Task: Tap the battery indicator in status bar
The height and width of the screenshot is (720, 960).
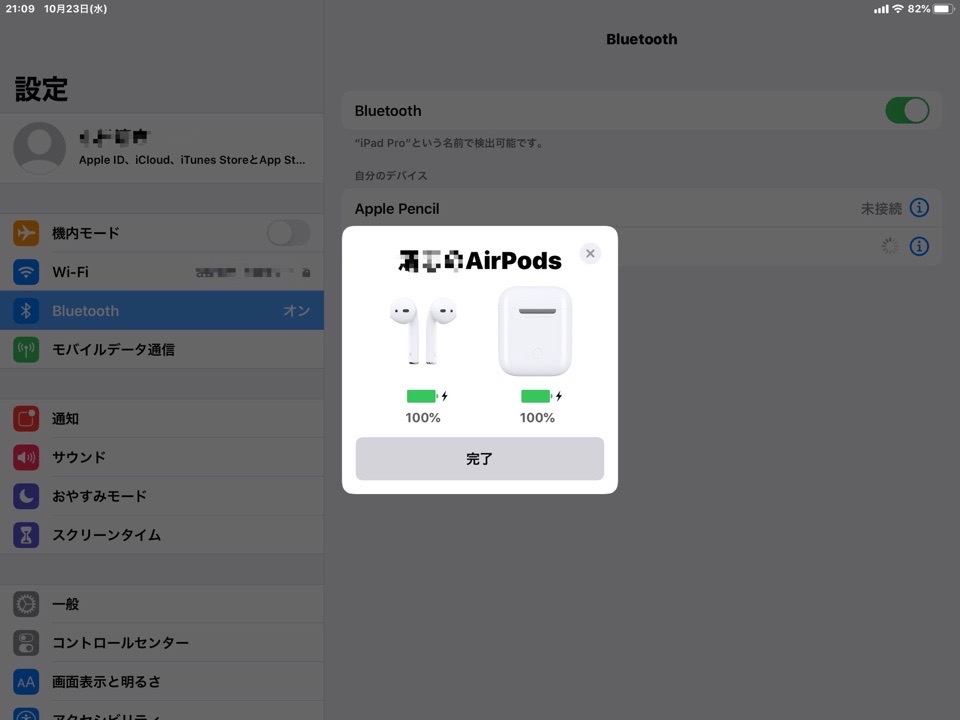Action: pyautogui.click(x=942, y=8)
